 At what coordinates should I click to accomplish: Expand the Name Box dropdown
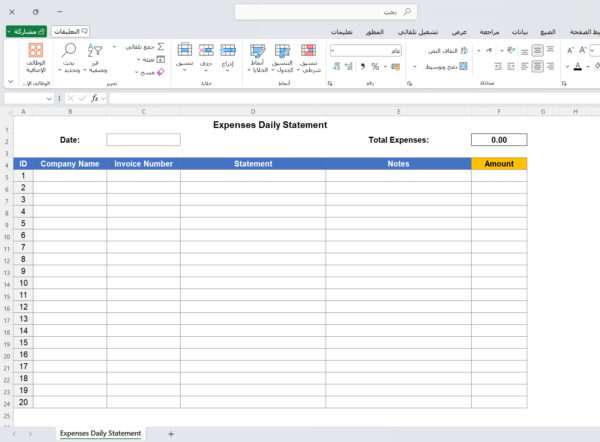pos(50,99)
